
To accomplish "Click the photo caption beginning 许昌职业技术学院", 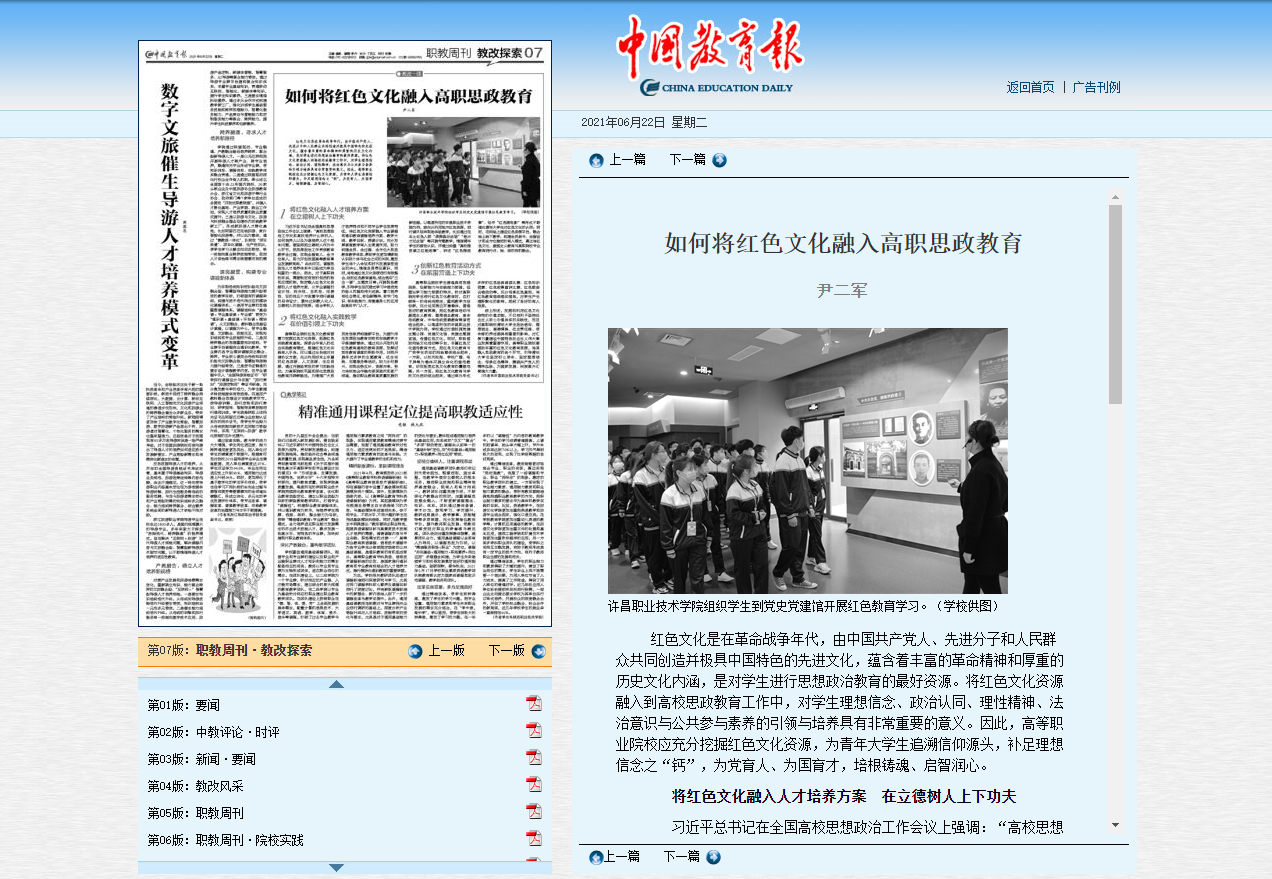I will coord(804,605).
